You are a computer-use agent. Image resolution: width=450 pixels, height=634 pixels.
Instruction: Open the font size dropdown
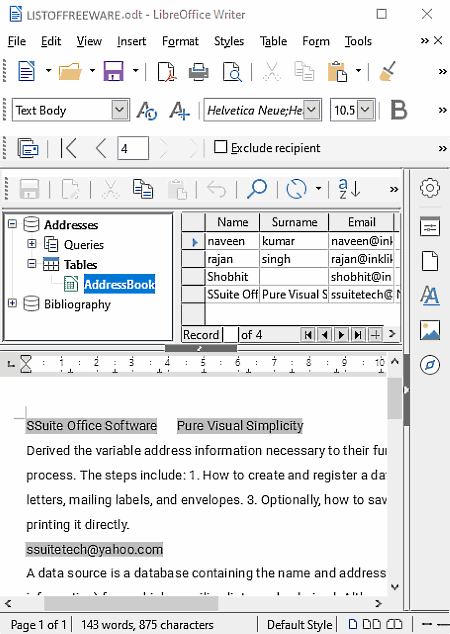[366, 110]
